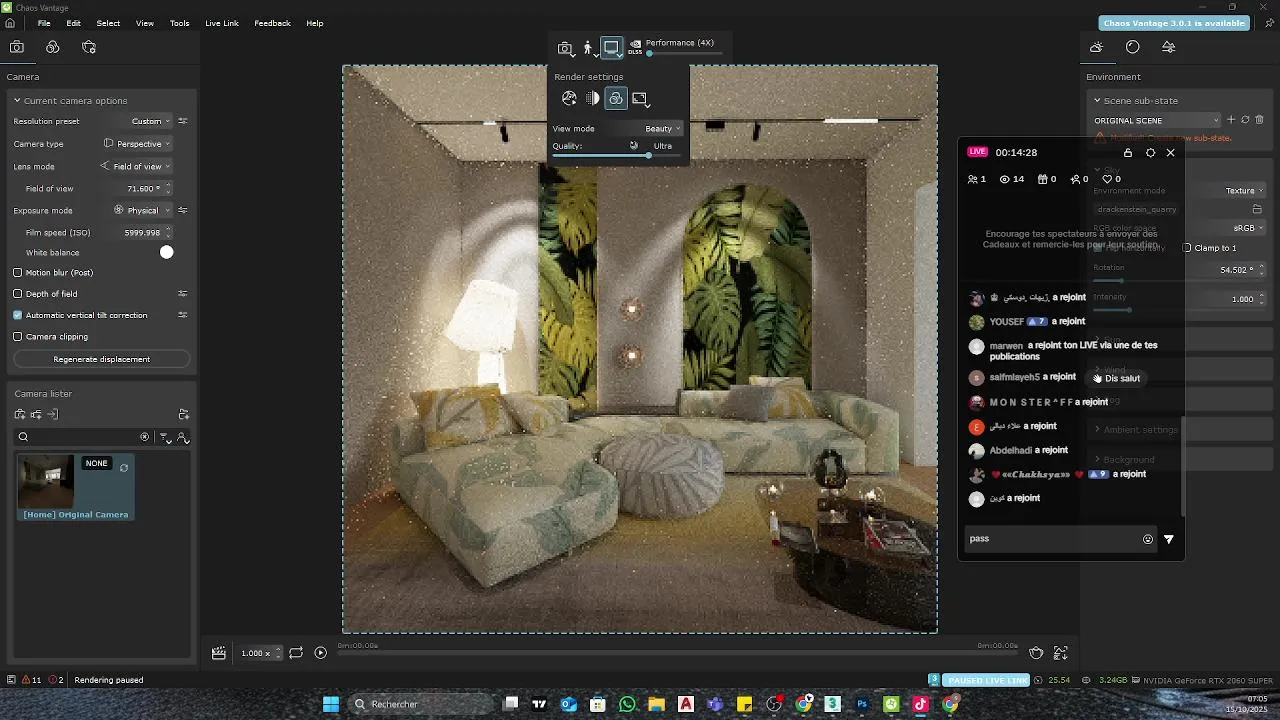Toggle the loop playback icon

(296, 653)
